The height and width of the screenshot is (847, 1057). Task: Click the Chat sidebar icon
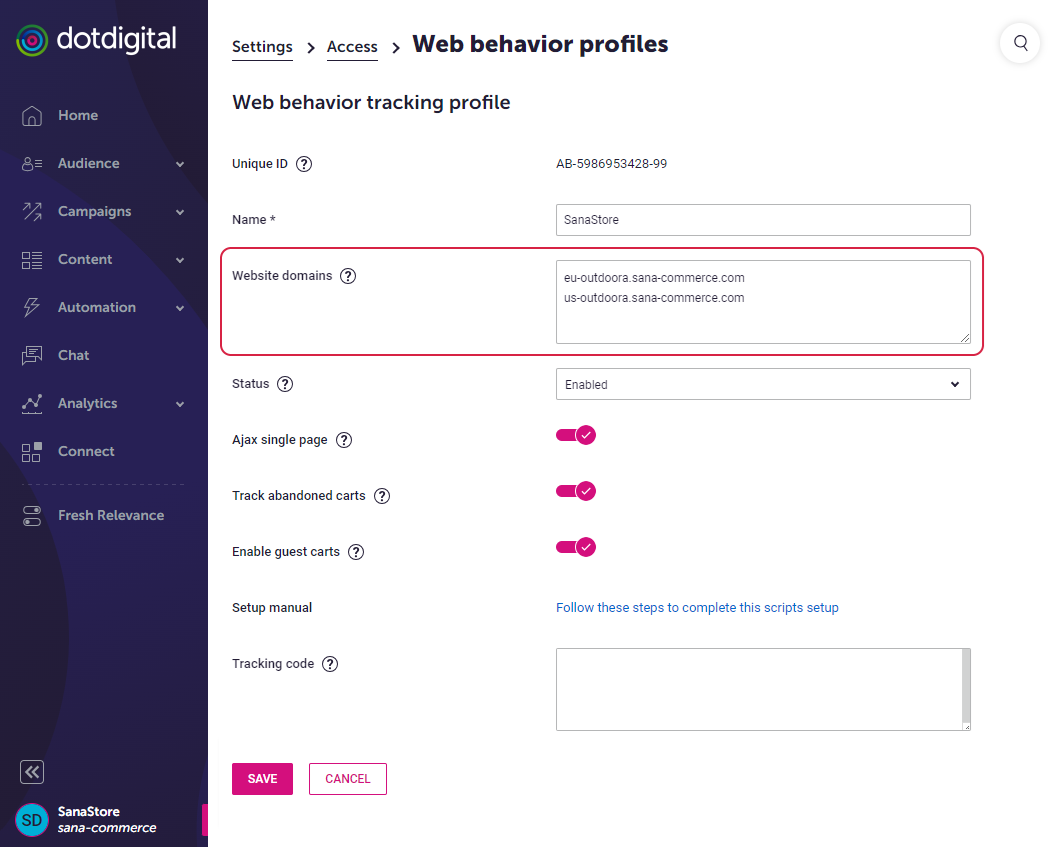pos(32,355)
